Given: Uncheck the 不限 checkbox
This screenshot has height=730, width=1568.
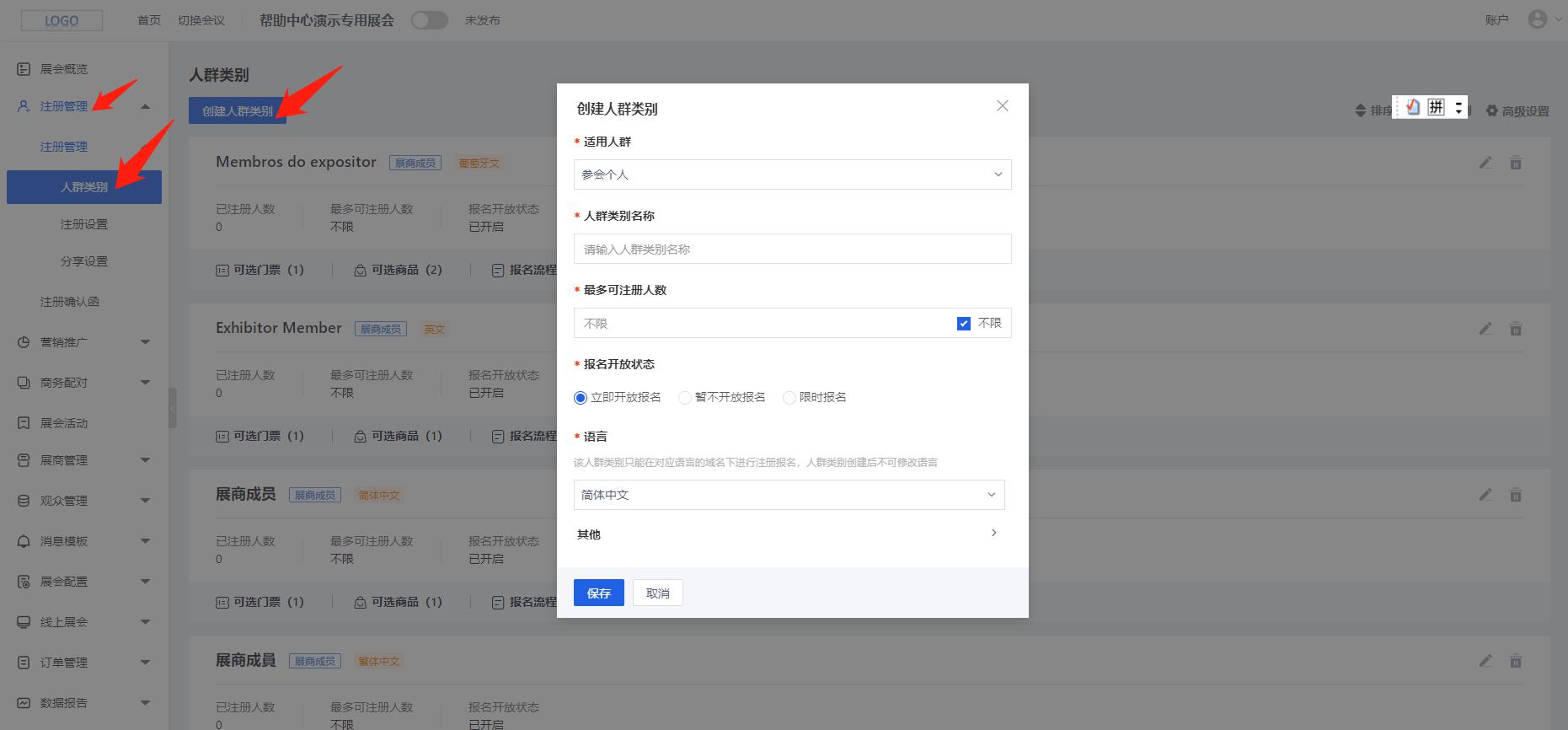Looking at the screenshot, I should (963, 324).
